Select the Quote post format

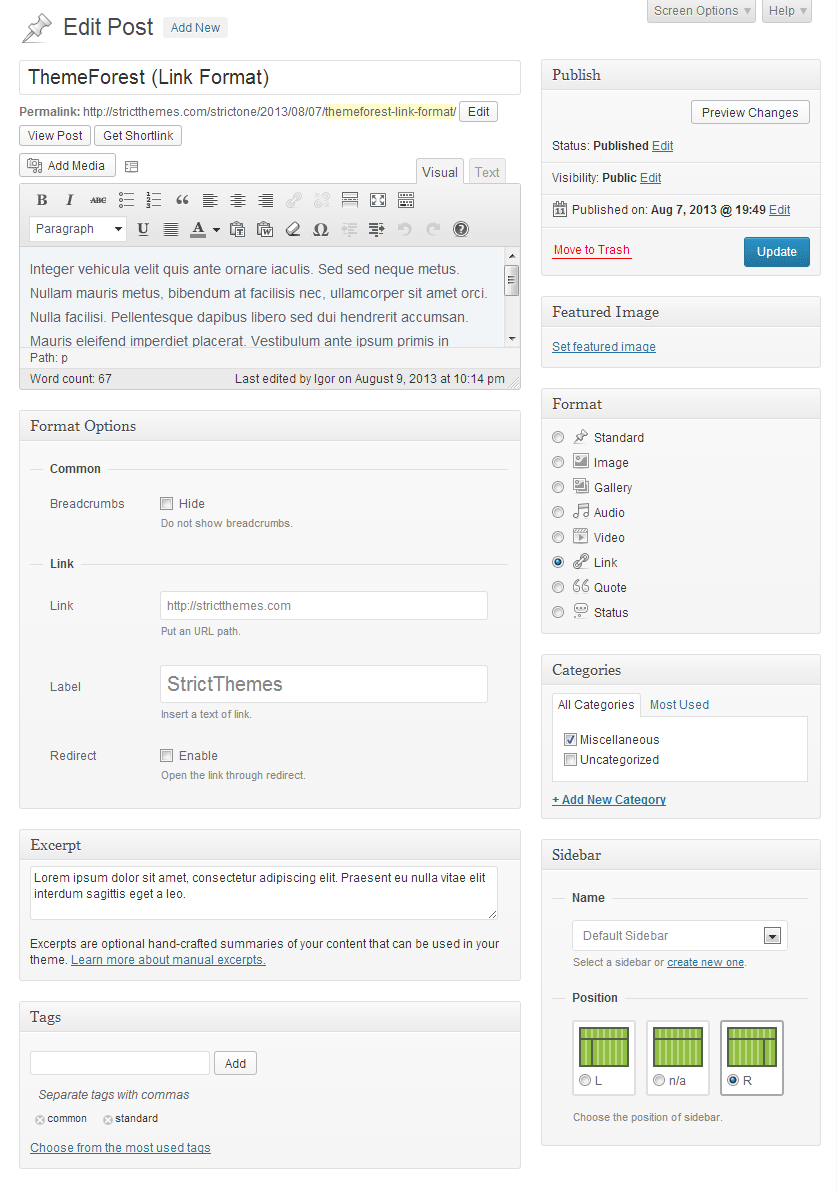click(x=558, y=587)
